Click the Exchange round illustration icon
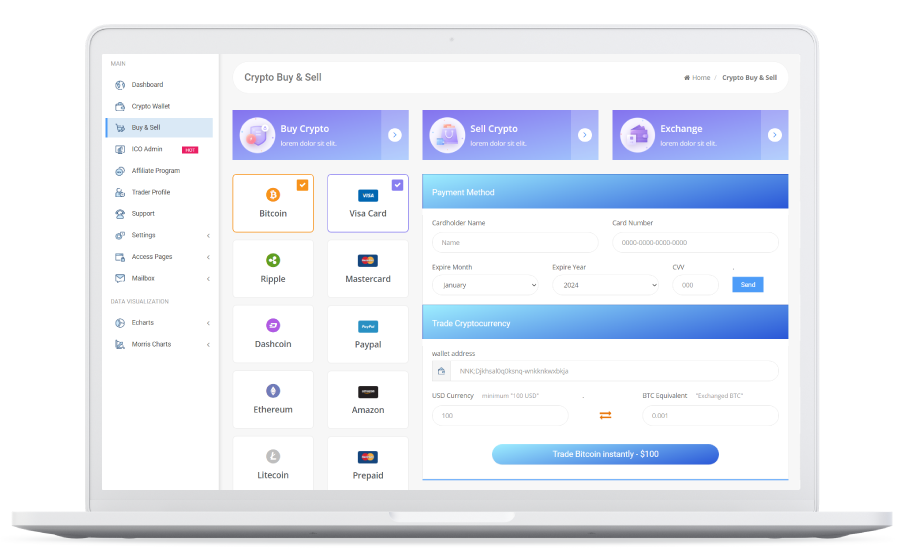Screen dimensions: 913x559 (x=638, y=135)
